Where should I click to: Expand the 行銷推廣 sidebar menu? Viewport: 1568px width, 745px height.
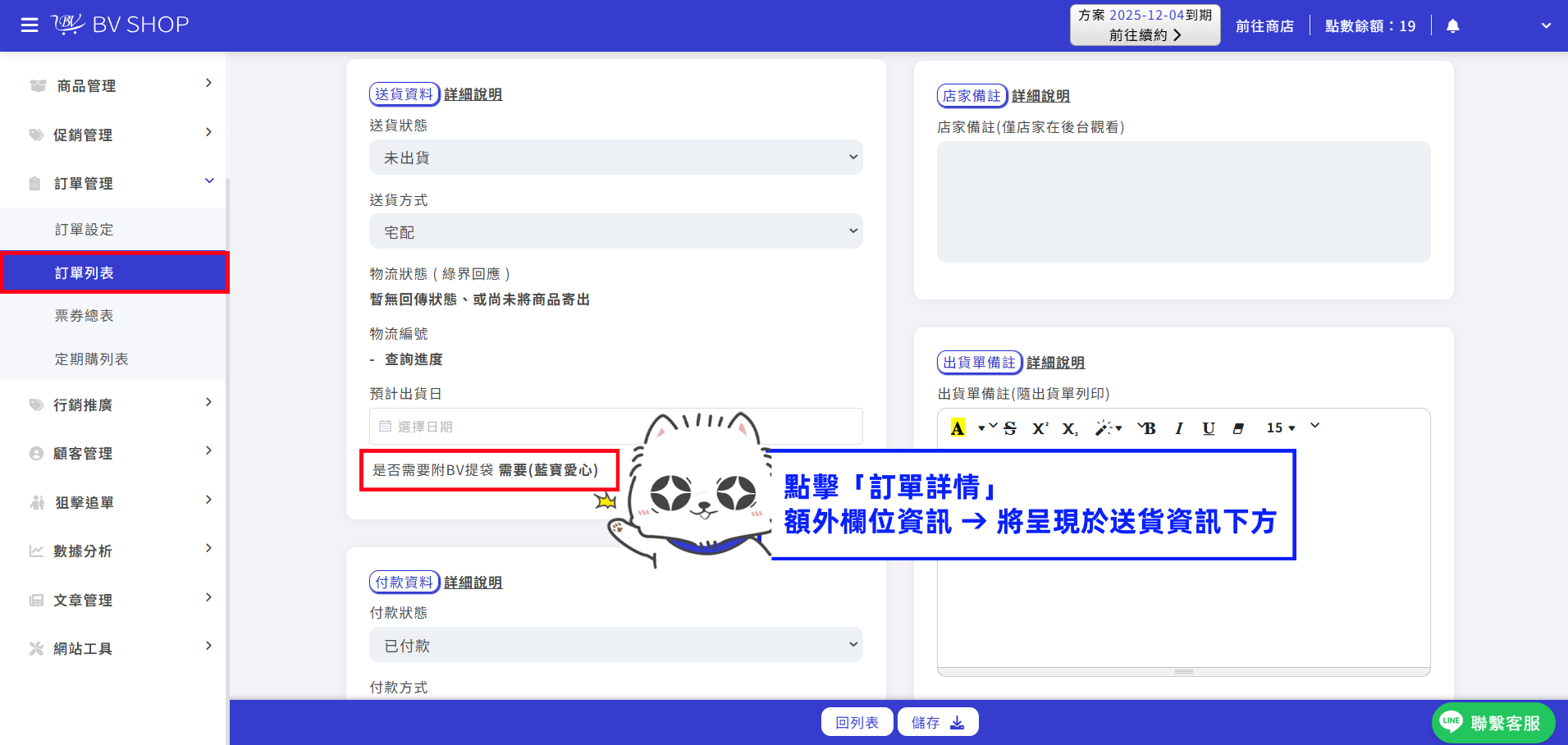(x=113, y=404)
